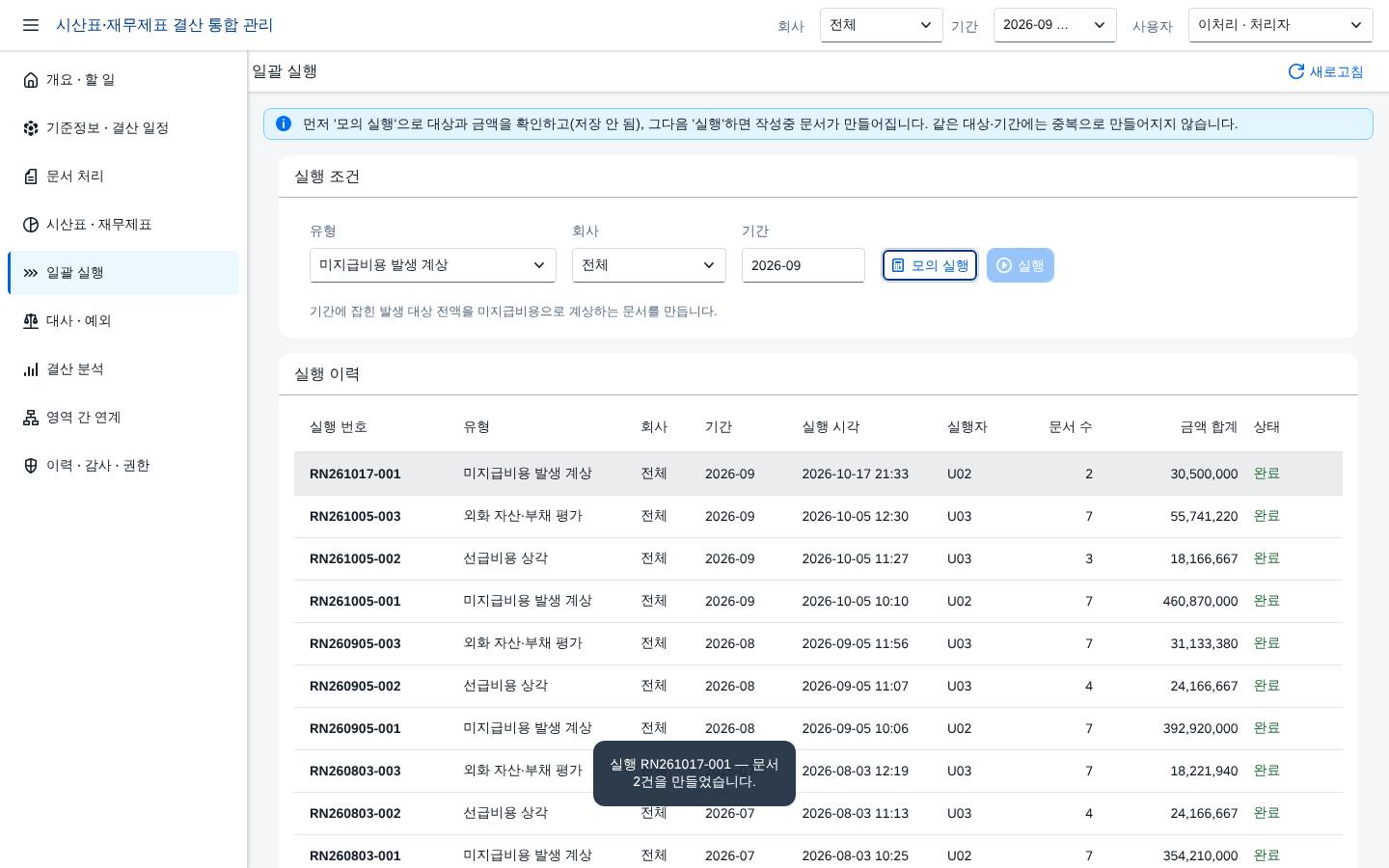Open the top bar 기간 dropdown

click(1055, 25)
